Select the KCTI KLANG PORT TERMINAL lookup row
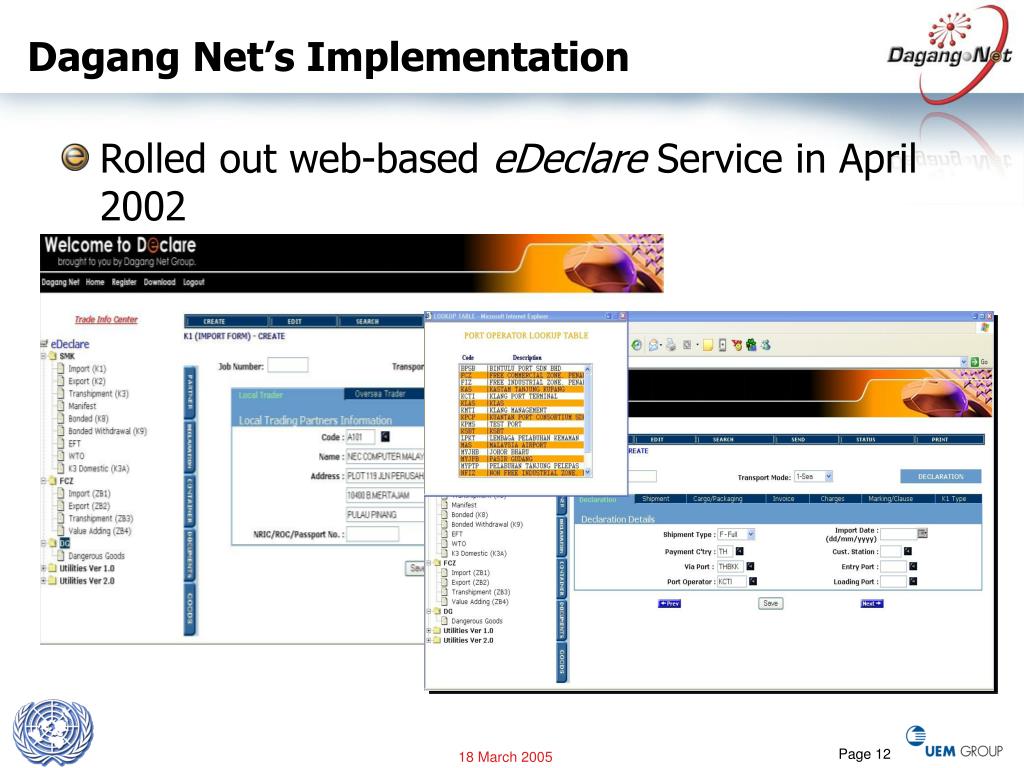Viewport: 1024px width, 768px height. (521, 396)
